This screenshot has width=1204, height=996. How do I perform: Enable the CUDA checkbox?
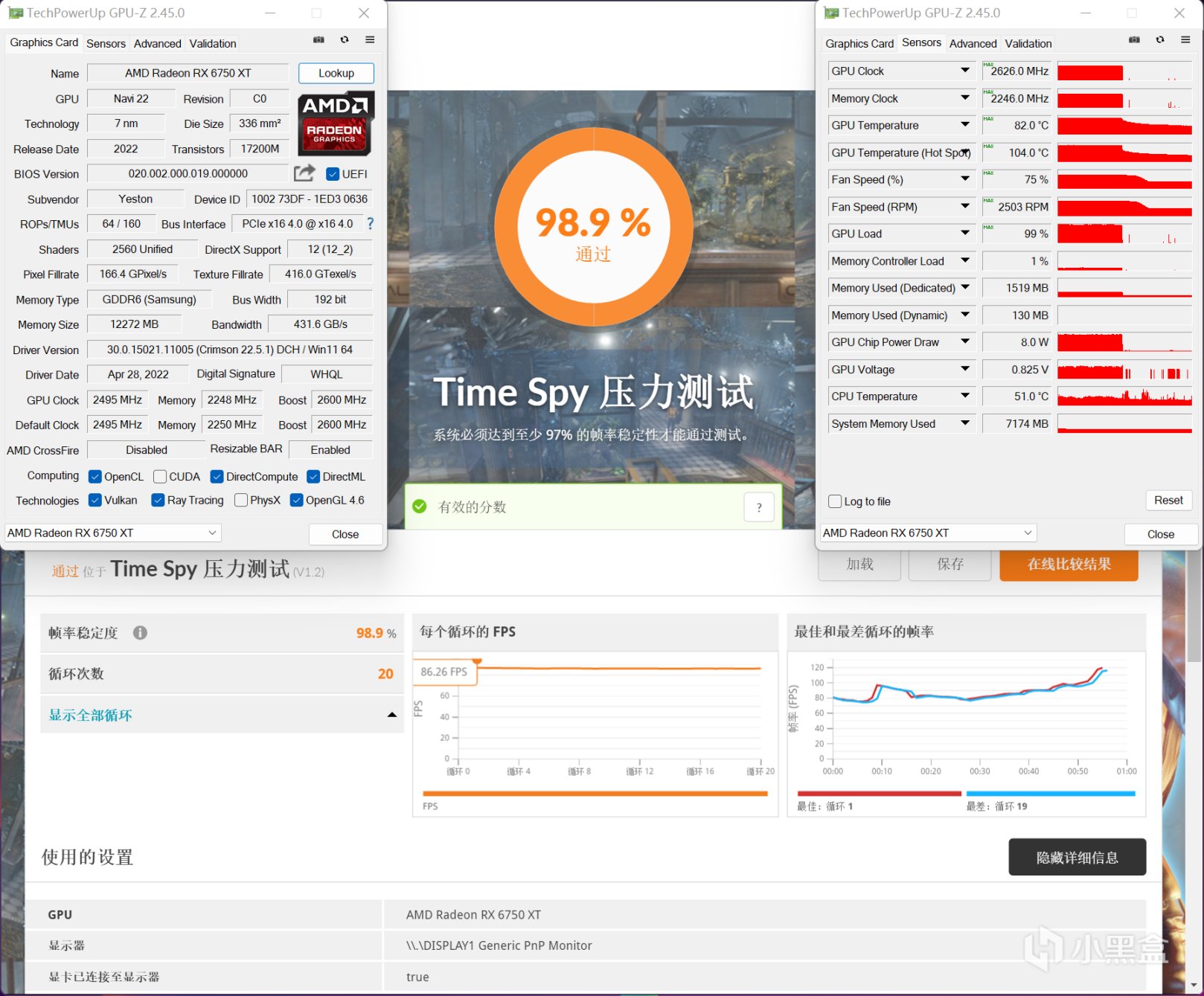point(159,477)
